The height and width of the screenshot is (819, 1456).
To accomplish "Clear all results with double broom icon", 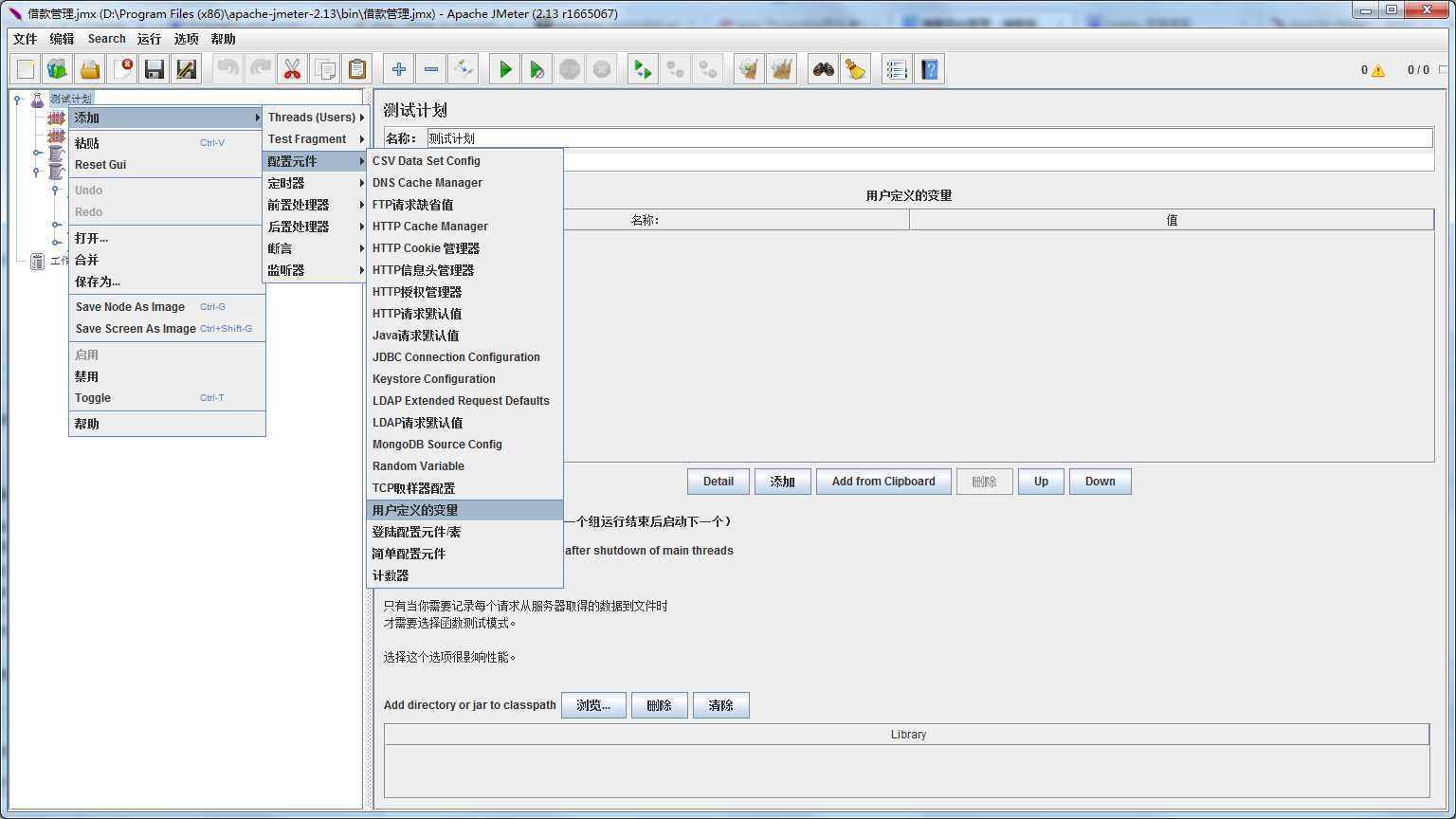I will 782,69.
